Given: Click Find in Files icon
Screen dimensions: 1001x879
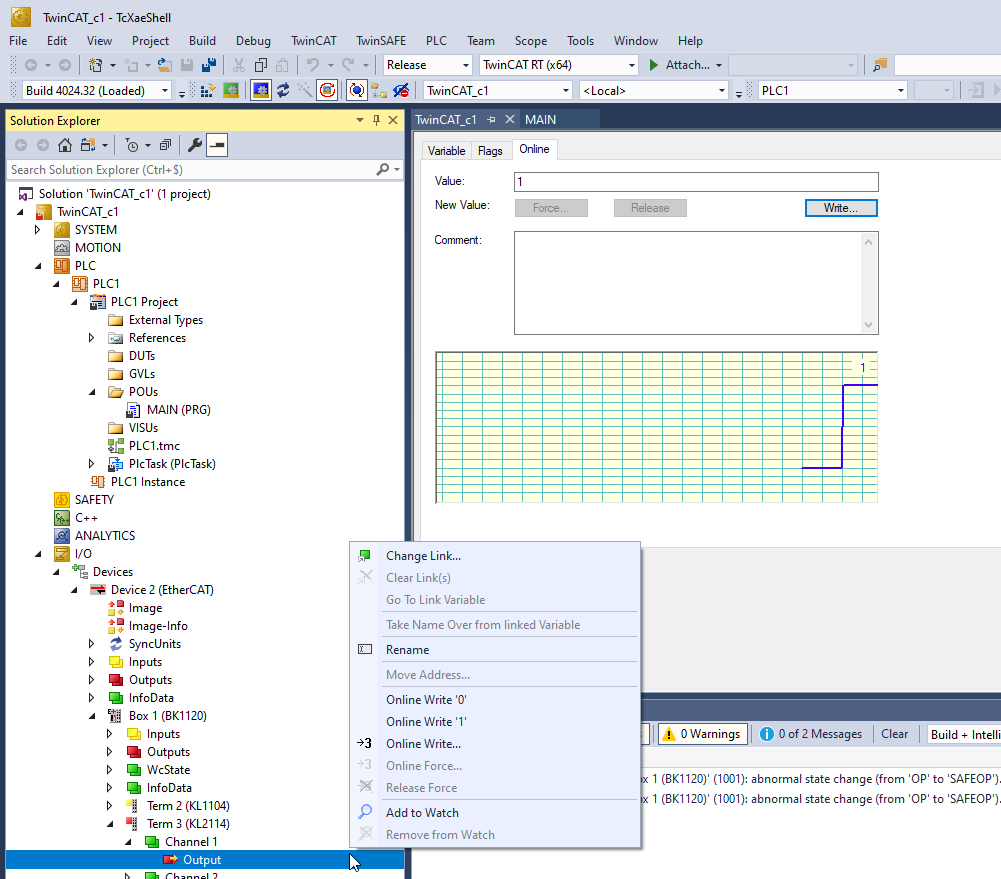Looking at the screenshot, I should (879, 65).
